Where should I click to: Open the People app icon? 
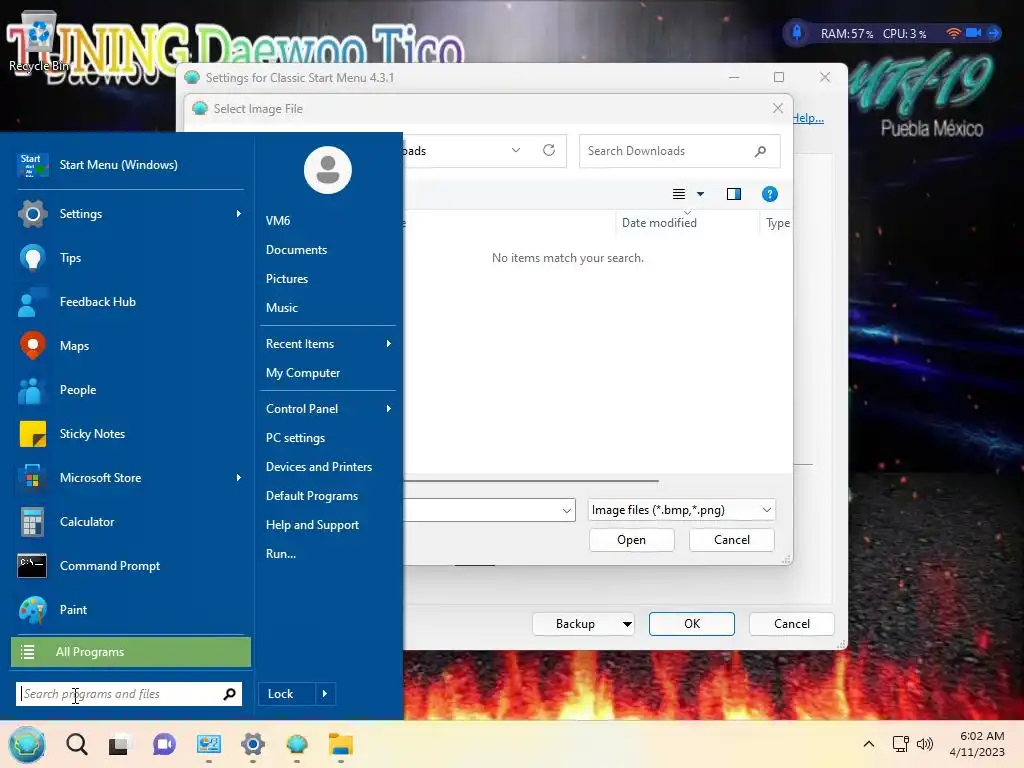32,390
